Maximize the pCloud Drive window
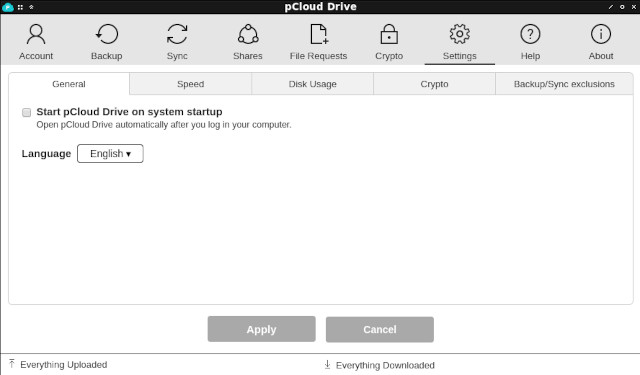This screenshot has width=640, height=375. (622, 7)
